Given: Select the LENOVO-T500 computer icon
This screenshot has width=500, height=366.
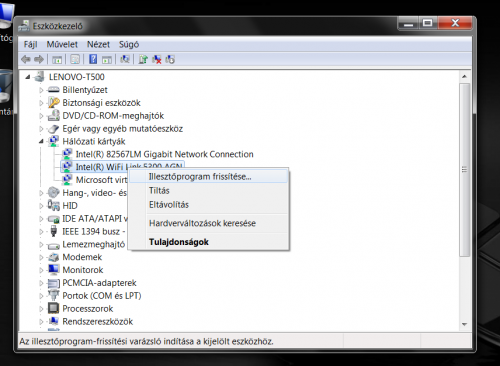Looking at the screenshot, I should (39, 77).
